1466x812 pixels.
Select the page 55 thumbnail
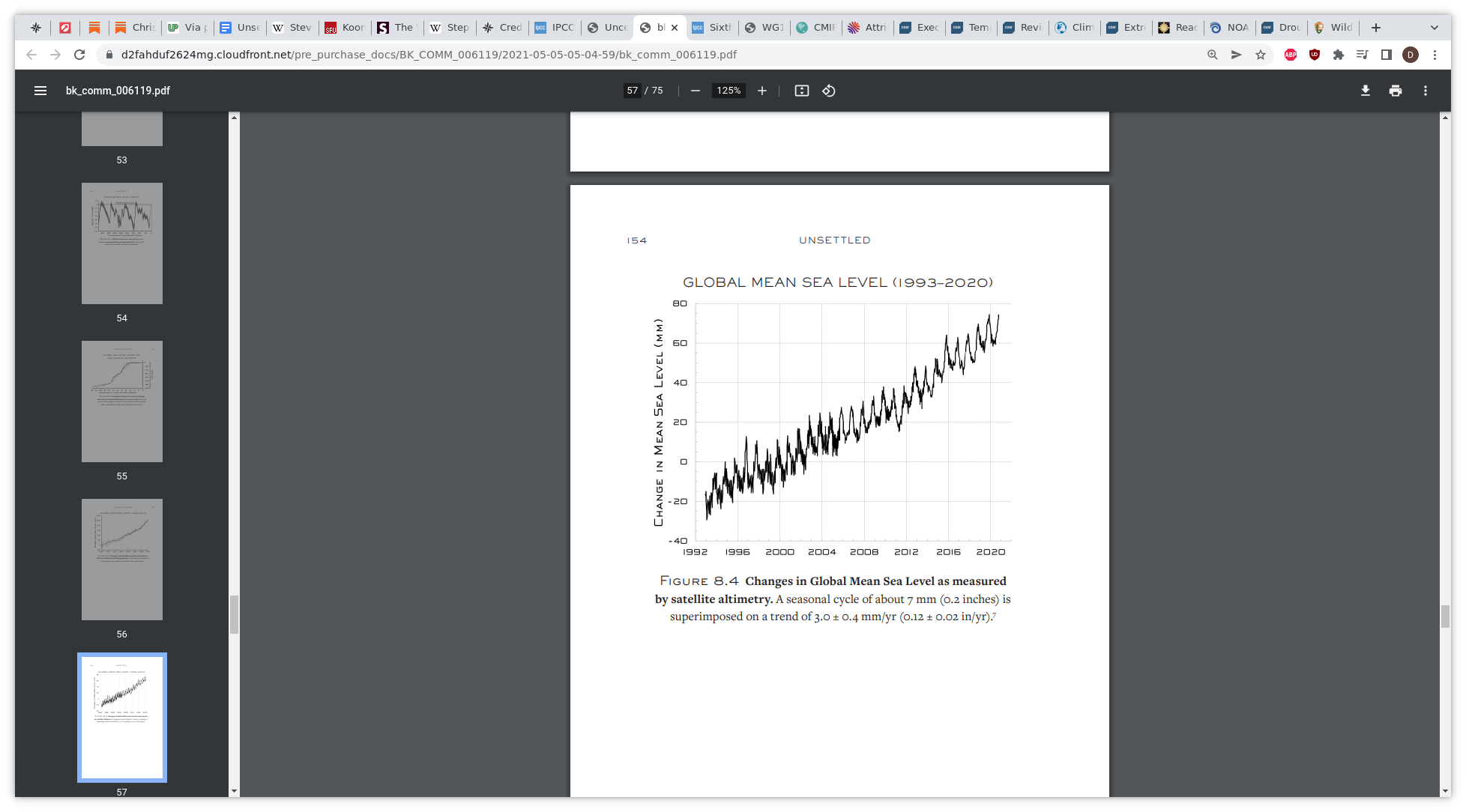(122, 402)
